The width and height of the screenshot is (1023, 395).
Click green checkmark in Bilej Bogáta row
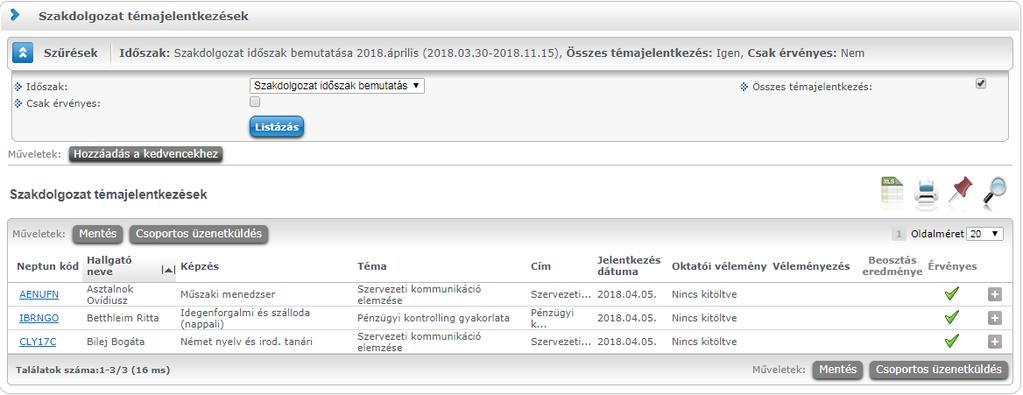pos(952,341)
